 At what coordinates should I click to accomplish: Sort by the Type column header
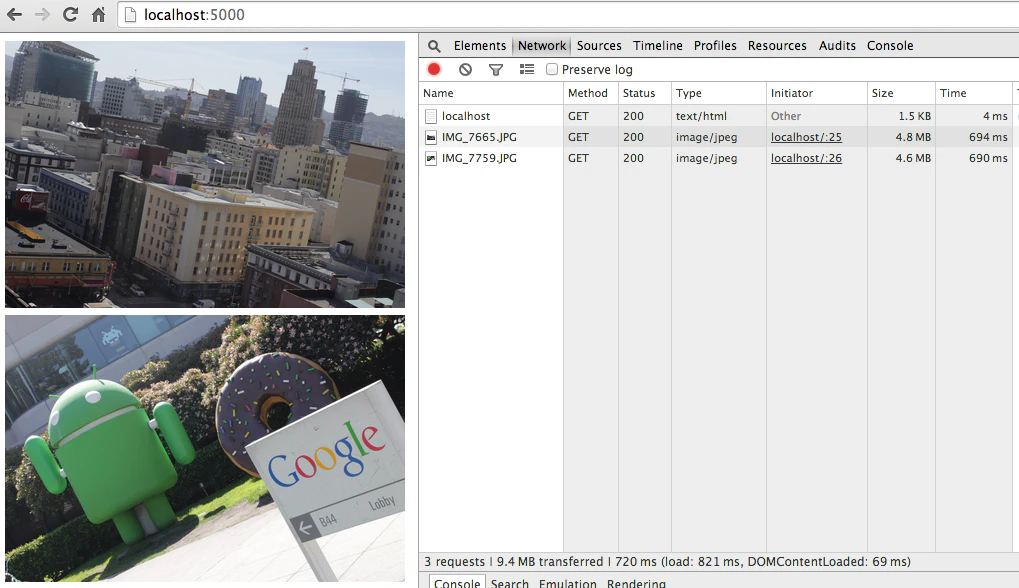point(719,93)
